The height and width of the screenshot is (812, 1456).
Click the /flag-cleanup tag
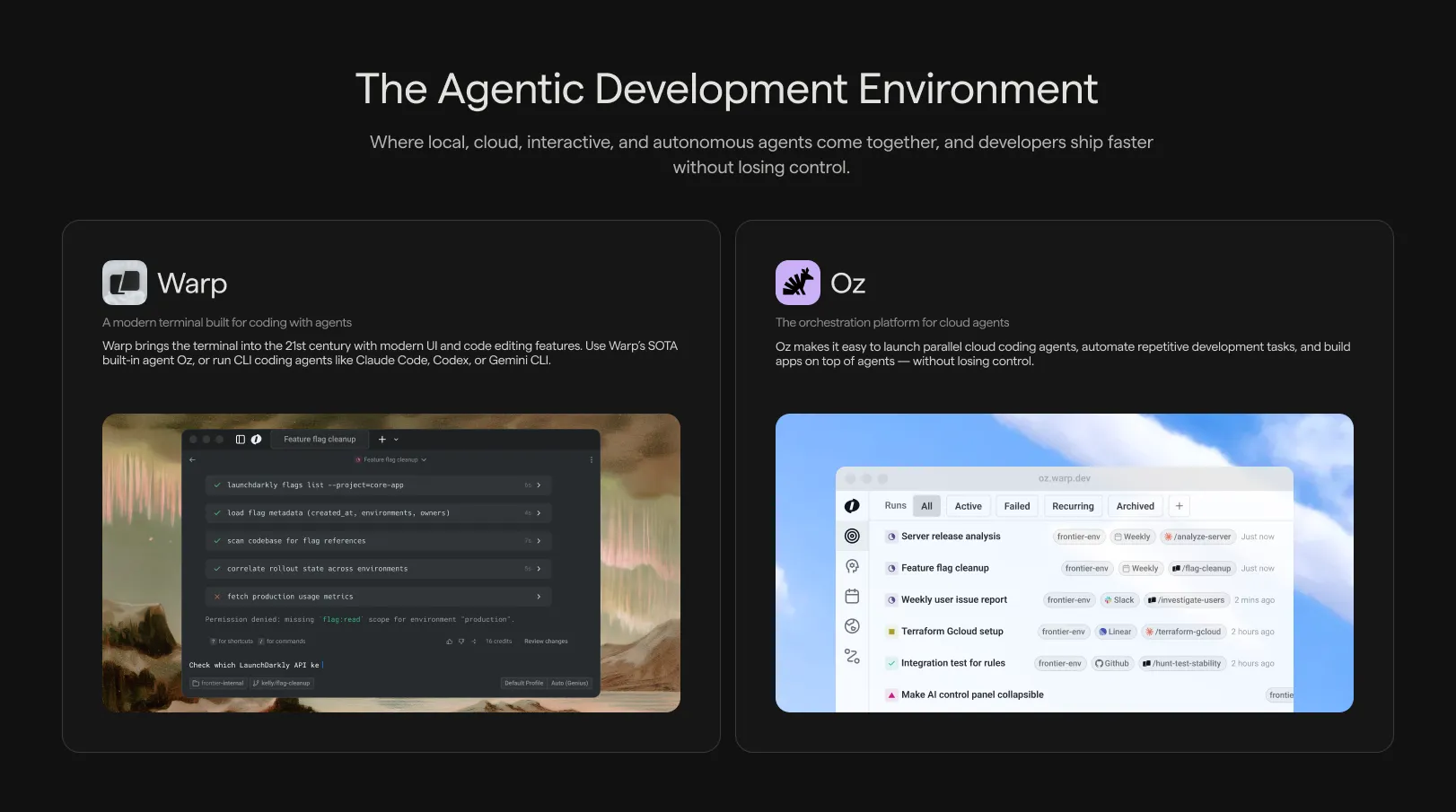click(x=1201, y=568)
